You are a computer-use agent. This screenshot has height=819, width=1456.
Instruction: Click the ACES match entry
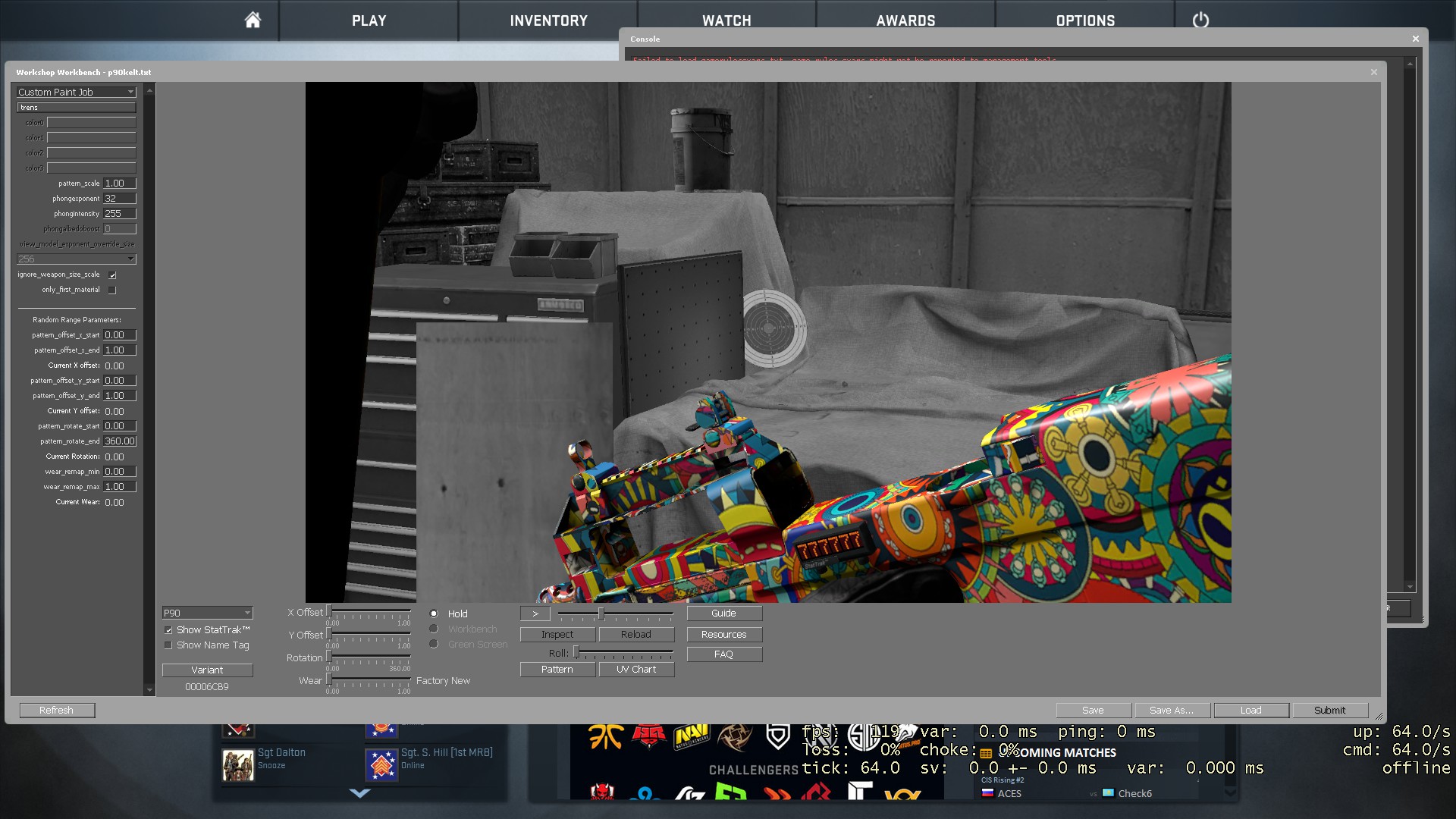point(1009,794)
